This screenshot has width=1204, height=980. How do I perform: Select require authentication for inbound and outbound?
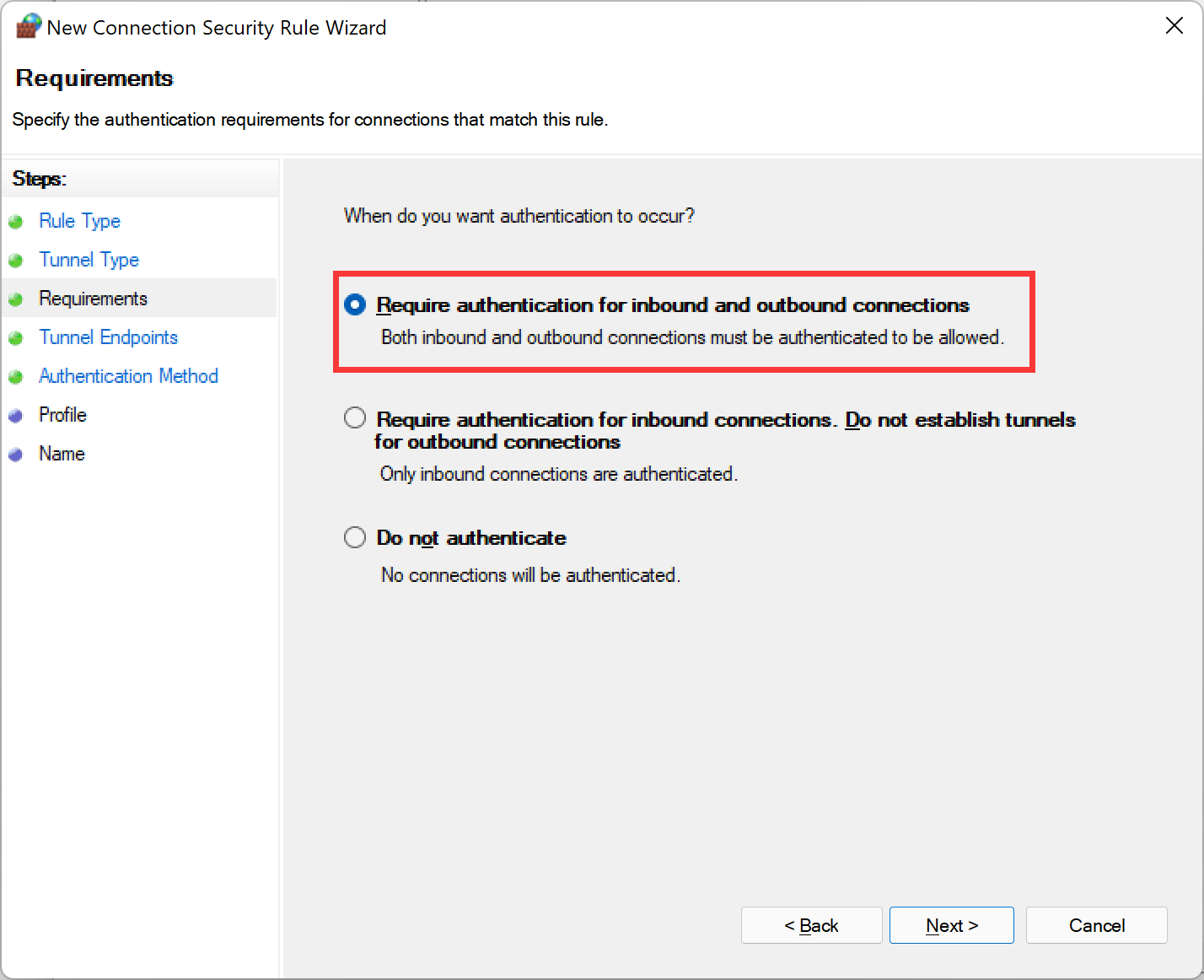[x=355, y=304]
